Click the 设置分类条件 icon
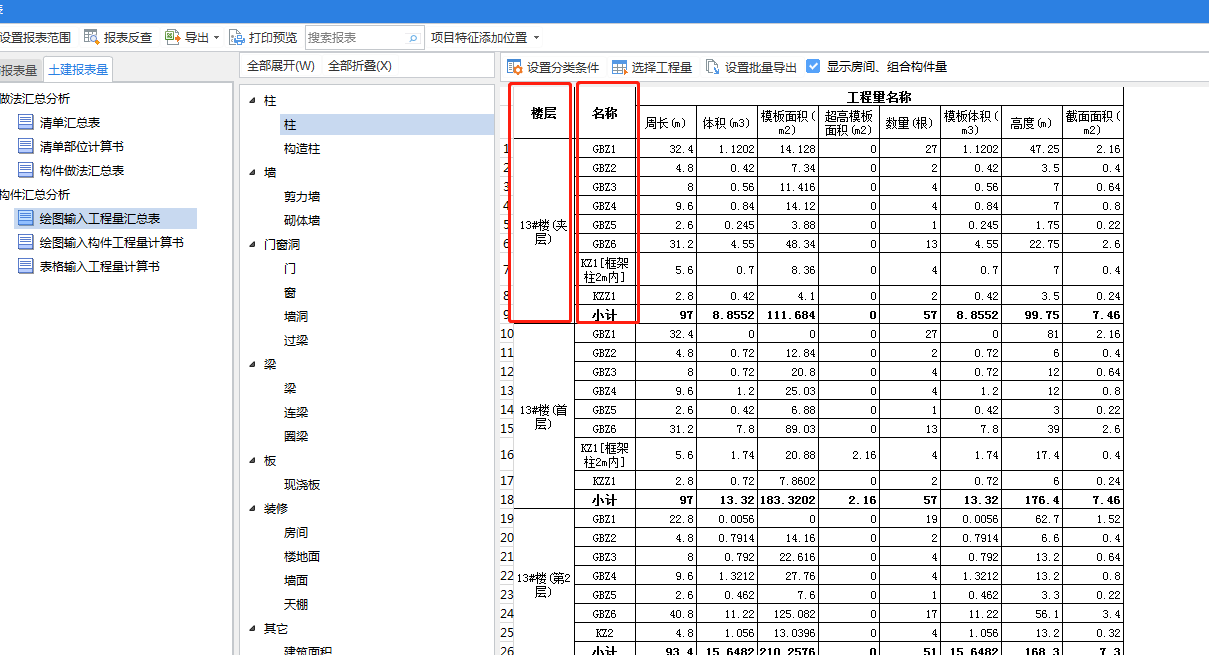1209x655 pixels. 515,67
